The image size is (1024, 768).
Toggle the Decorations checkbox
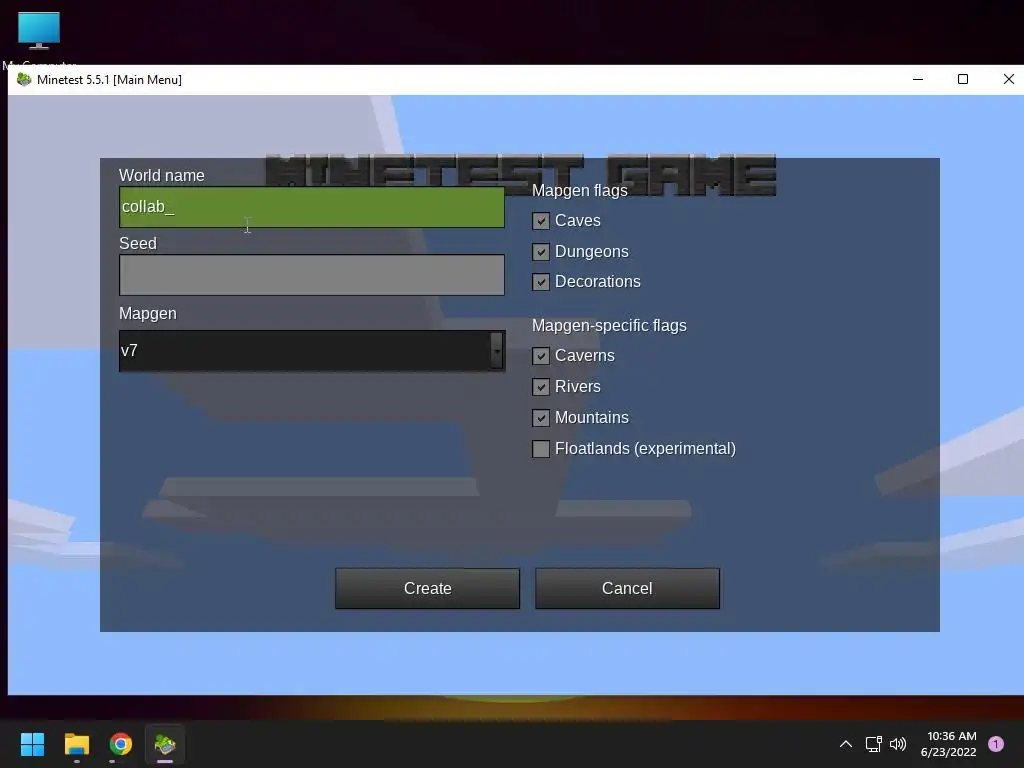coord(541,282)
